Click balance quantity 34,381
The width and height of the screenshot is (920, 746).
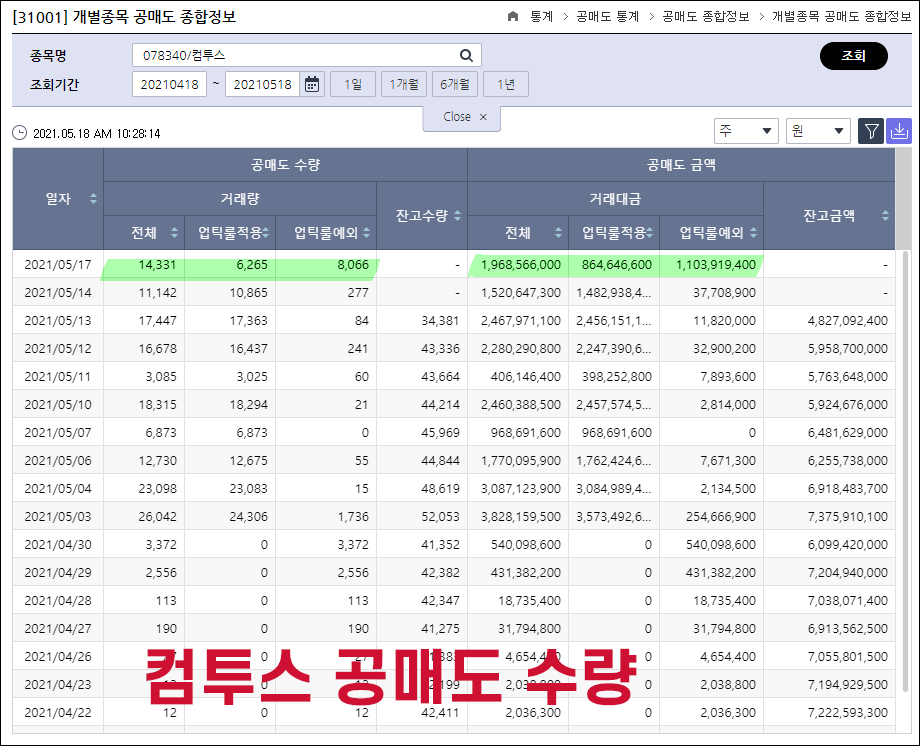(441, 320)
